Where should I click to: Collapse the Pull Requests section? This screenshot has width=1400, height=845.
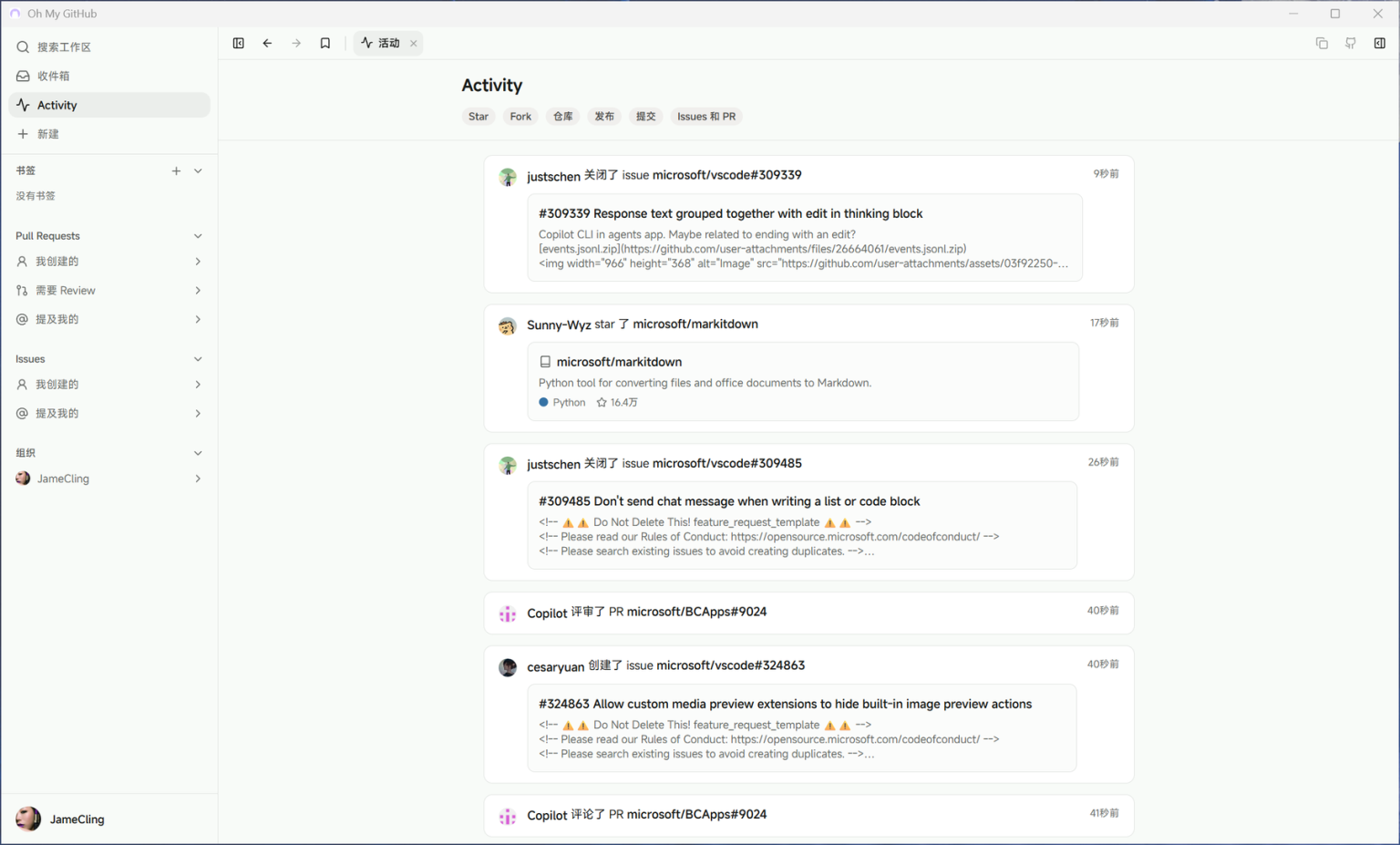198,236
